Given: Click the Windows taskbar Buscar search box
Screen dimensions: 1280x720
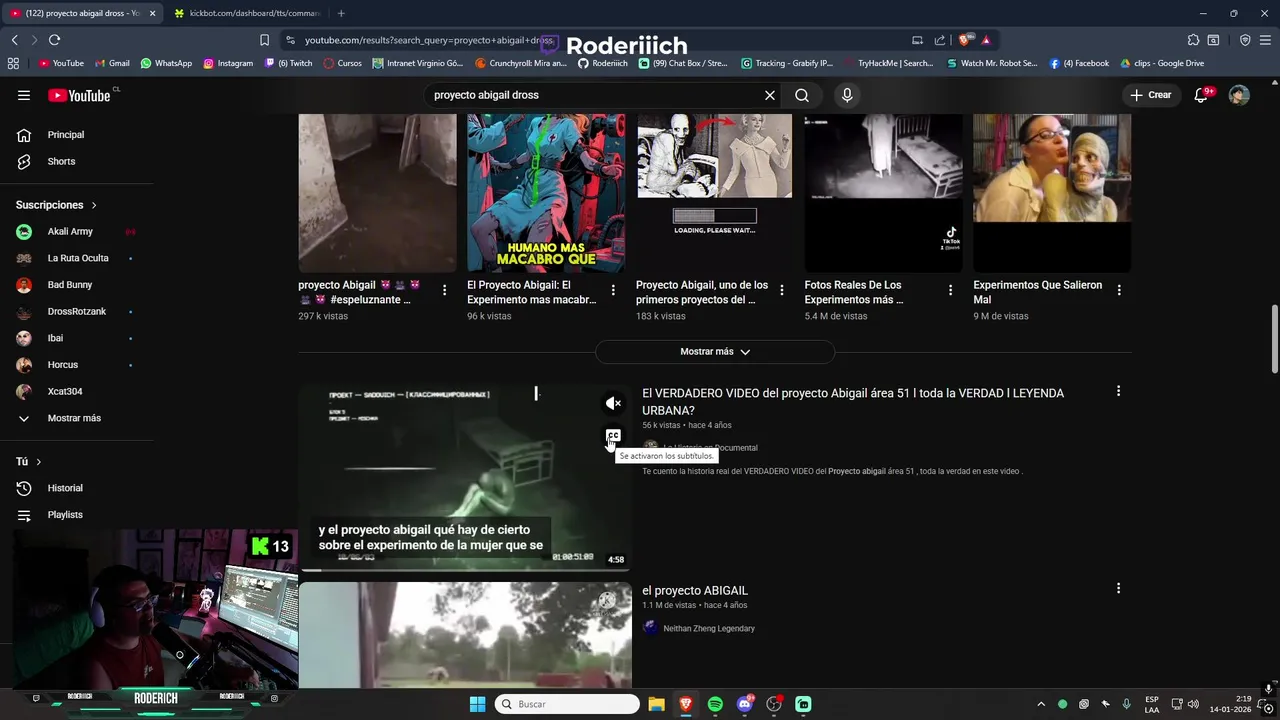Looking at the screenshot, I should click(x=568, y=704).
